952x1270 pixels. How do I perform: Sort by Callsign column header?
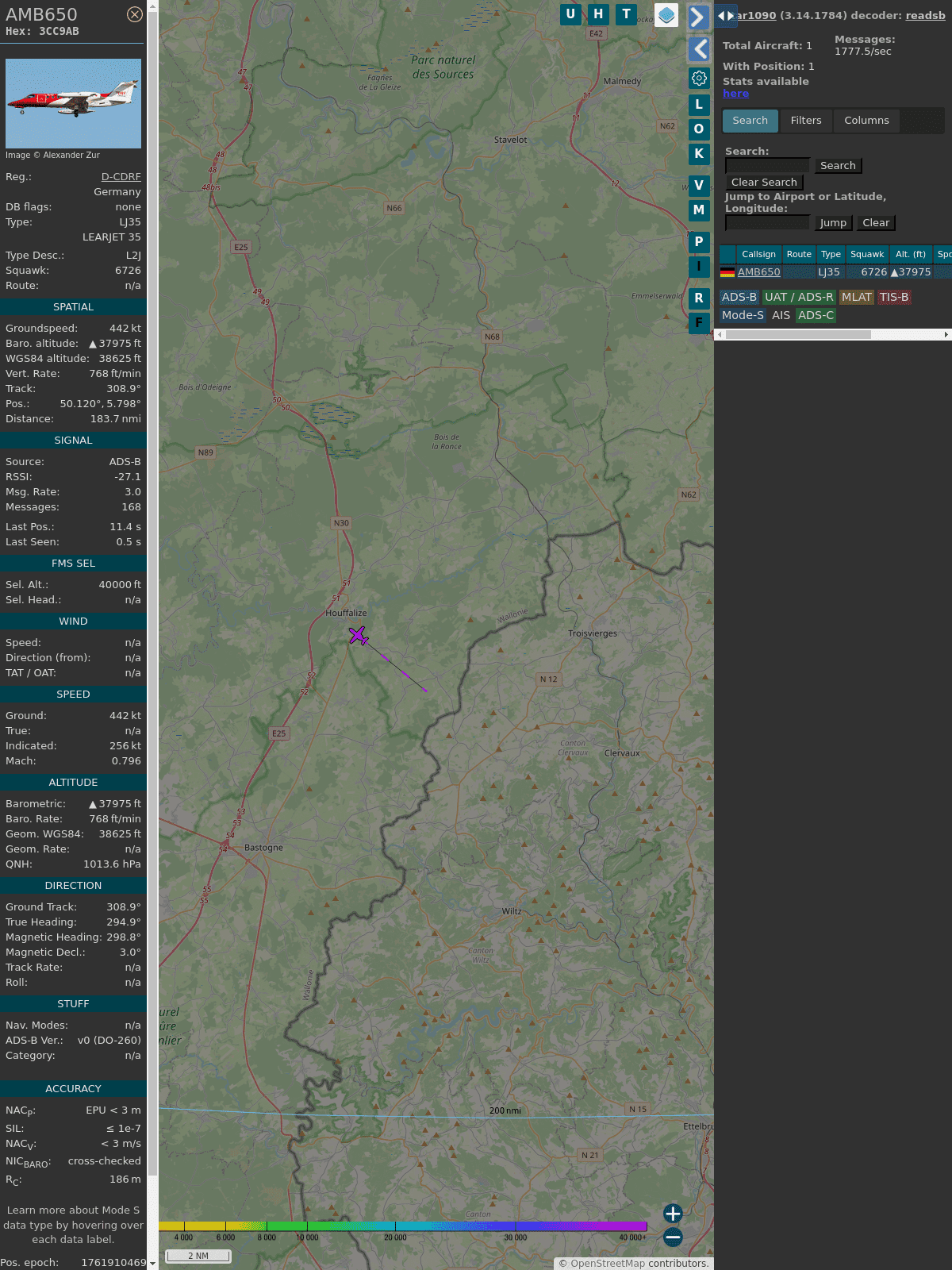tap(758, 254)
